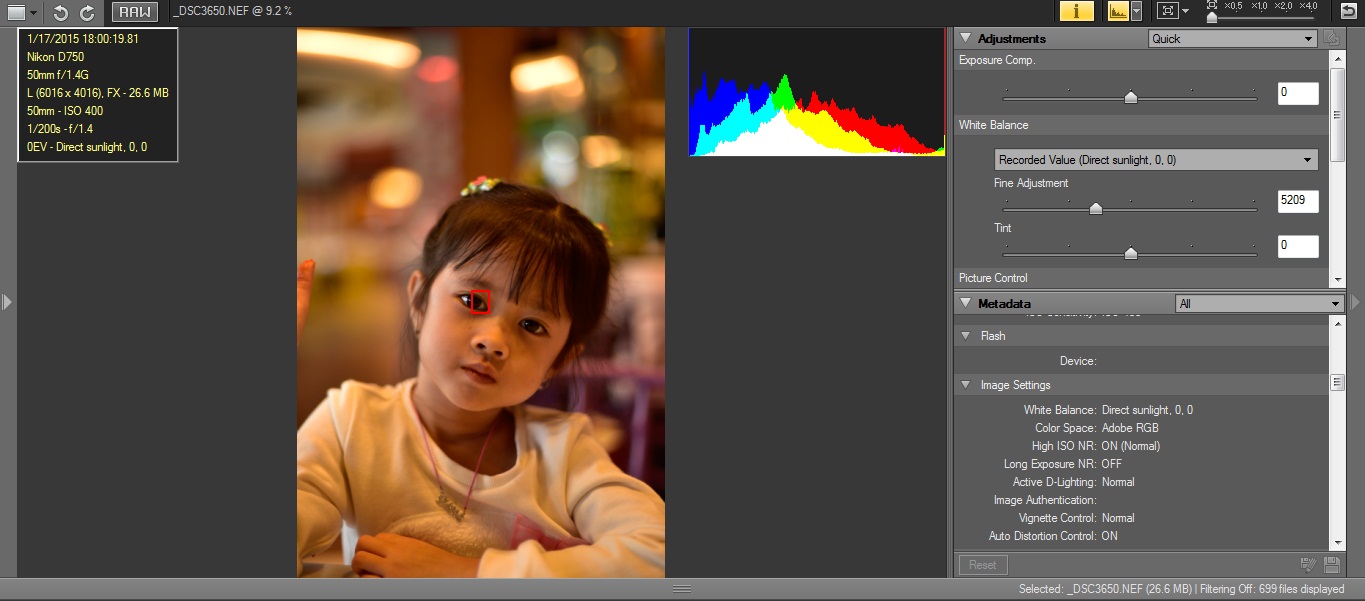This screenshot has height=601, width=1365.
Task: Collapse the Image Settings section
Action: pyautogui.click(x=965, y=385)
